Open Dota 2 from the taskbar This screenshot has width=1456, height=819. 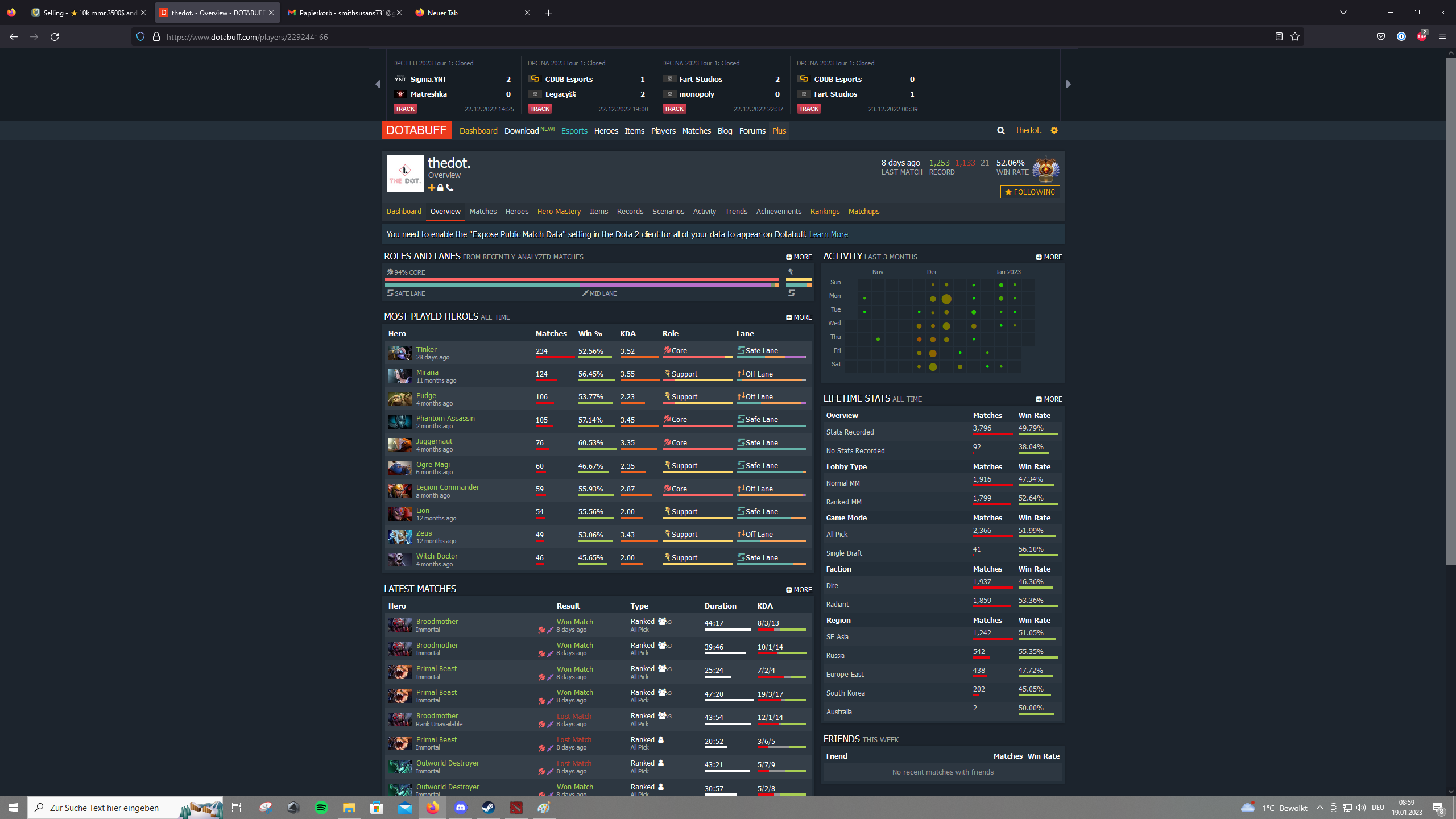pyautogui.click(x=516, y=808)
